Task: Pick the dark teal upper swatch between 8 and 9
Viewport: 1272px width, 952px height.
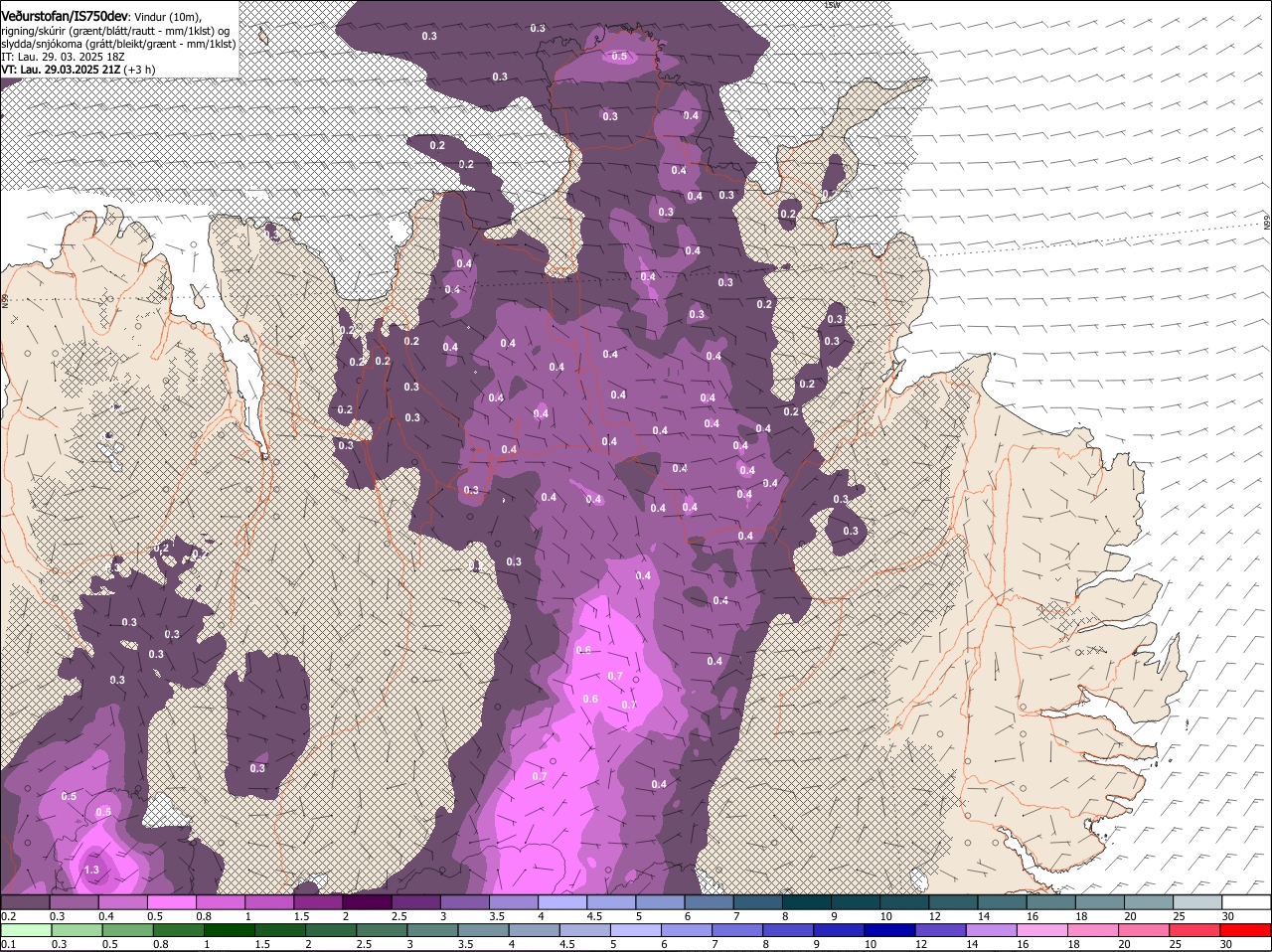Action: click(x=805, y=902)
